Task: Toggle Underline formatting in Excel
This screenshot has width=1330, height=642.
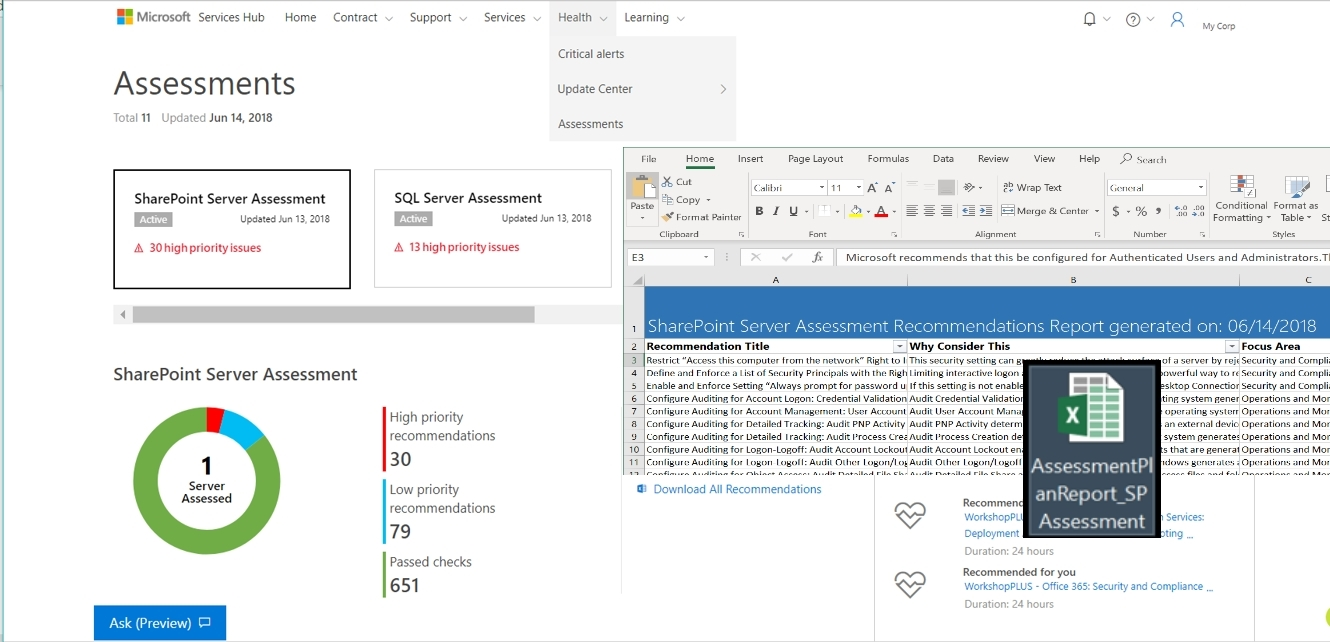Action: pyautogui.click(x=794, y=211)
